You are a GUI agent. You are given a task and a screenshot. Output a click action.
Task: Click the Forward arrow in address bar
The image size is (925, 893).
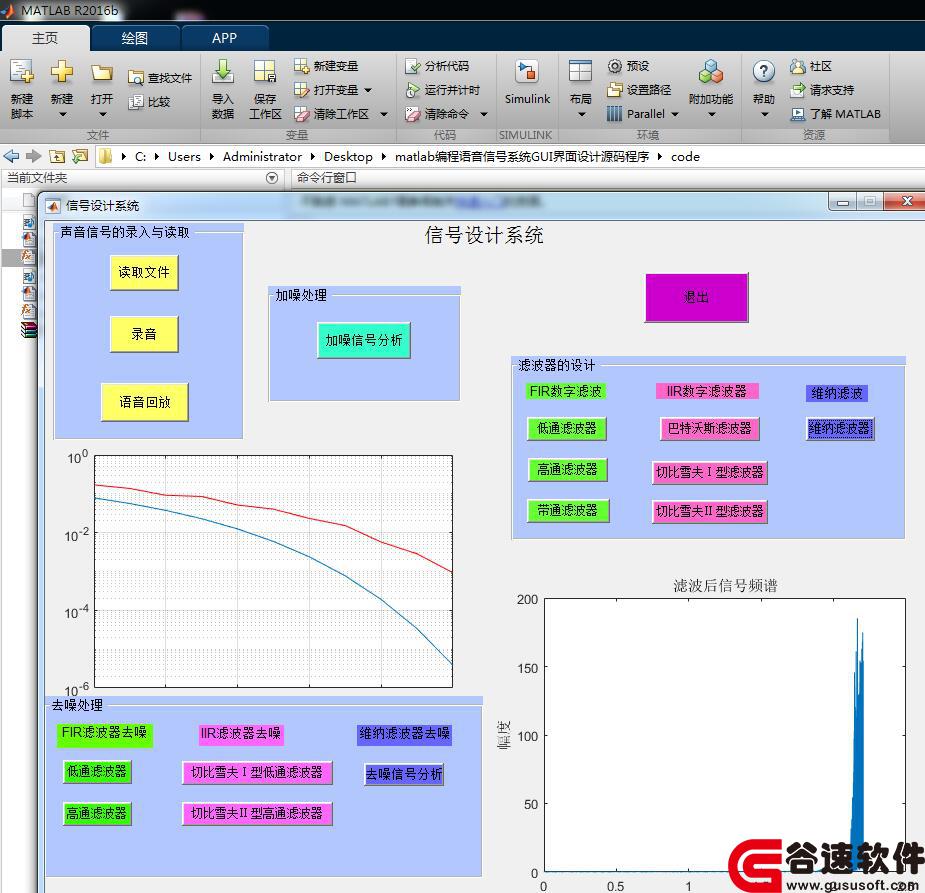coord(33,156)
